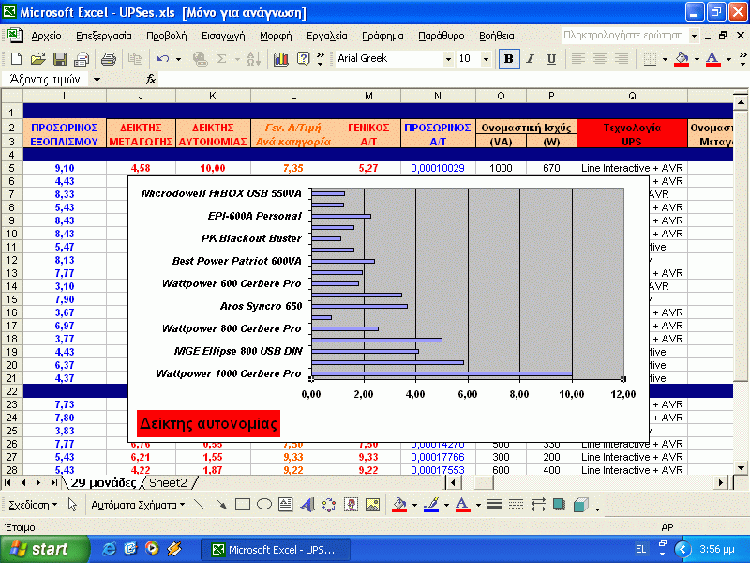Open the Γράφημα menu
750x563 pixels.
[x=383, y=36]
